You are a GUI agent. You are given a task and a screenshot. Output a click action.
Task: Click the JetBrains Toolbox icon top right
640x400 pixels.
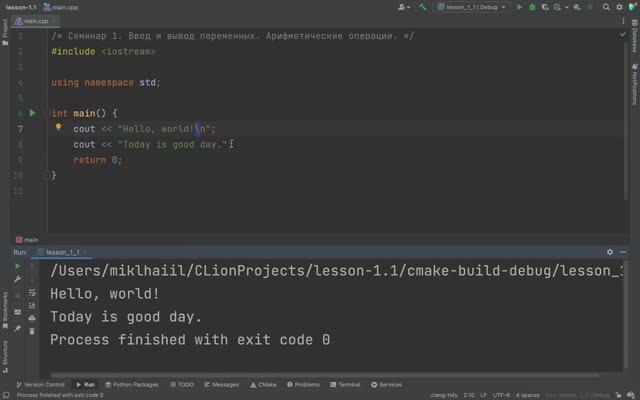coord(633,7)
